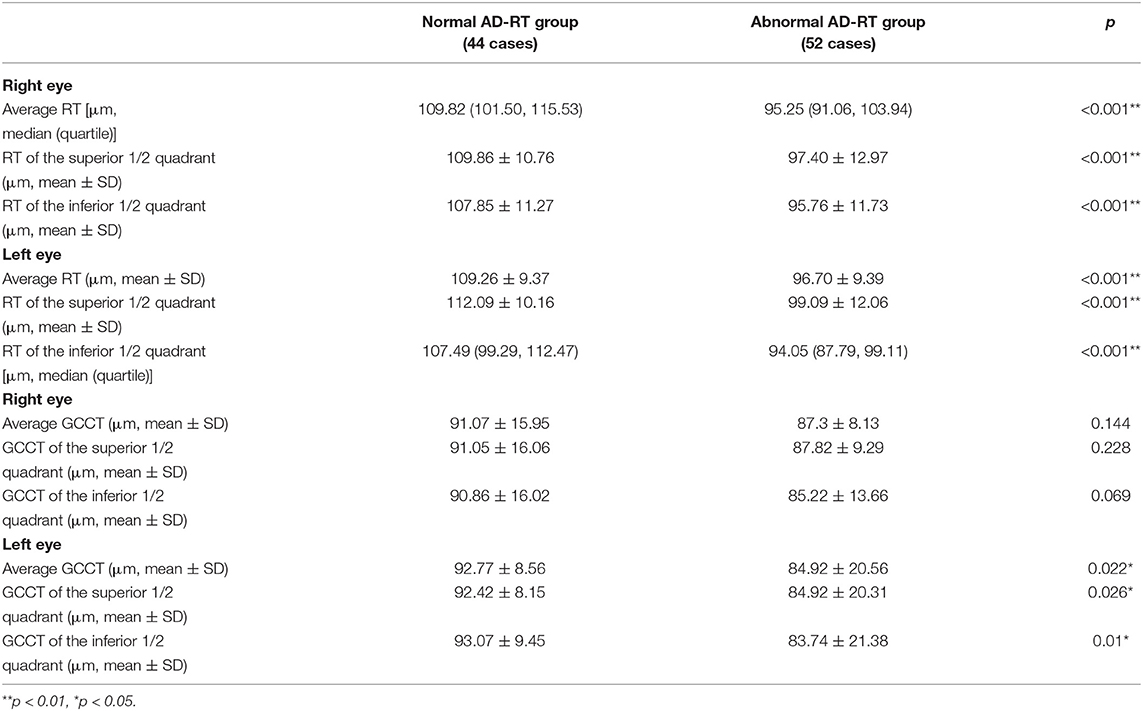
Task: Click the p value 0.022*
Action: [1110, 569]
